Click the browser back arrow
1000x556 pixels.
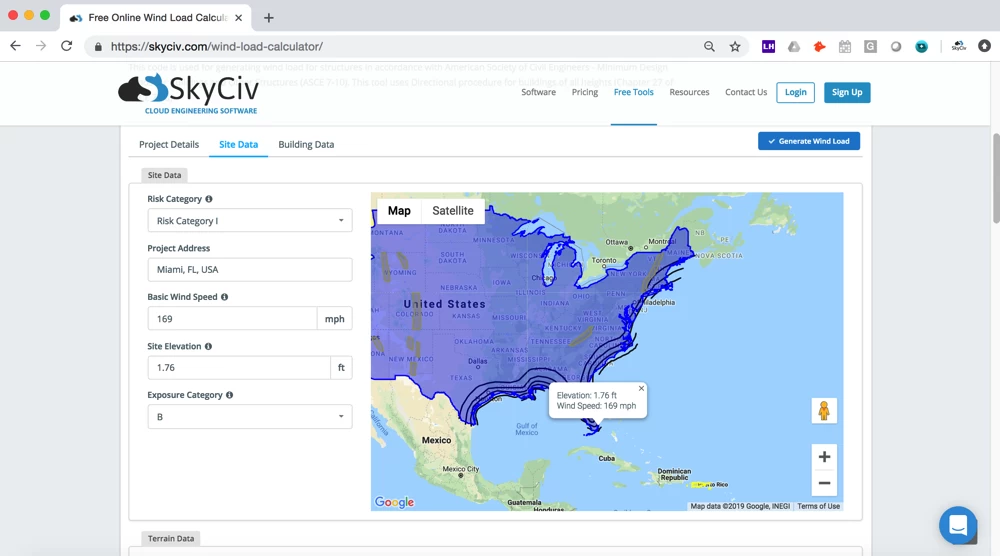coord(15,46)
